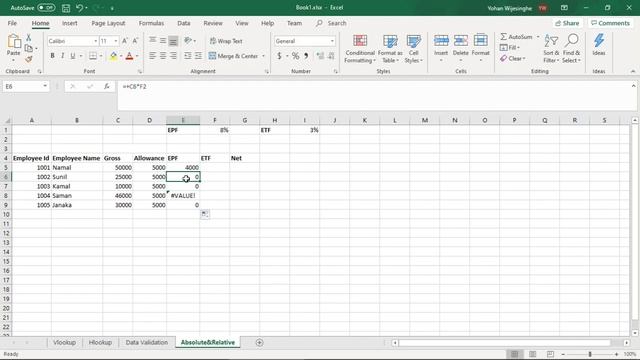Apply comma style
The image size is (640, 360).
click(306, 56)
